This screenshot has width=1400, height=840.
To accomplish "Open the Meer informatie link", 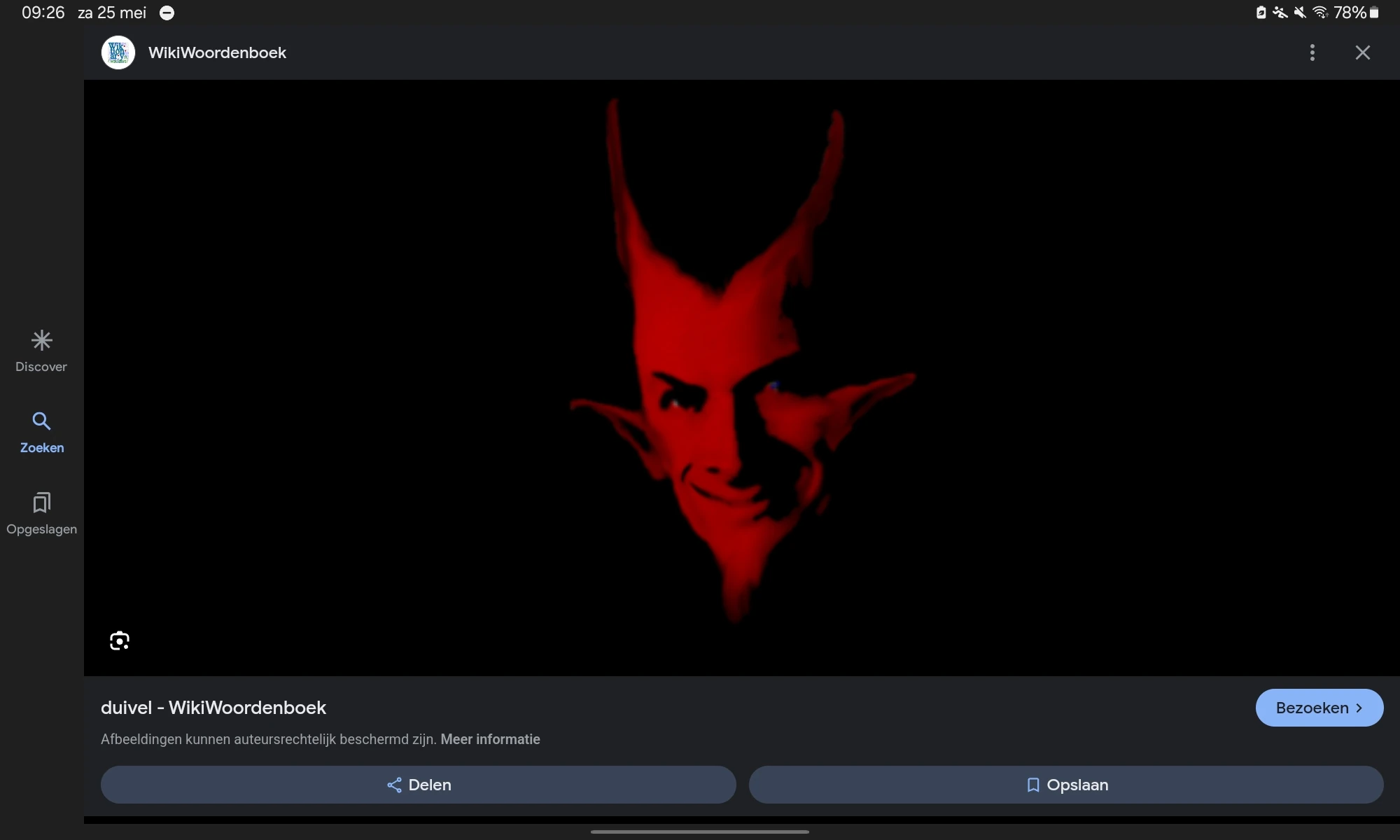I will click(x=490, y=739).
